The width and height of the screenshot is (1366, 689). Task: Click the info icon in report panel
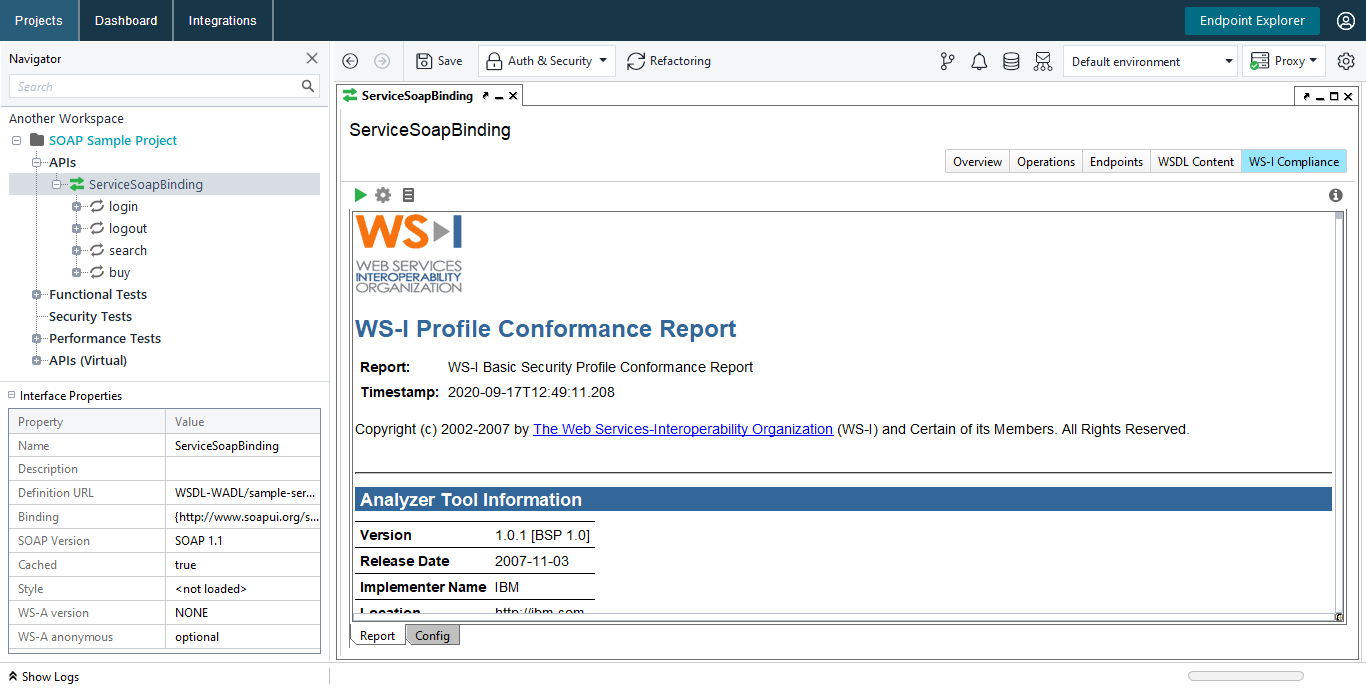coord(1335,196)
